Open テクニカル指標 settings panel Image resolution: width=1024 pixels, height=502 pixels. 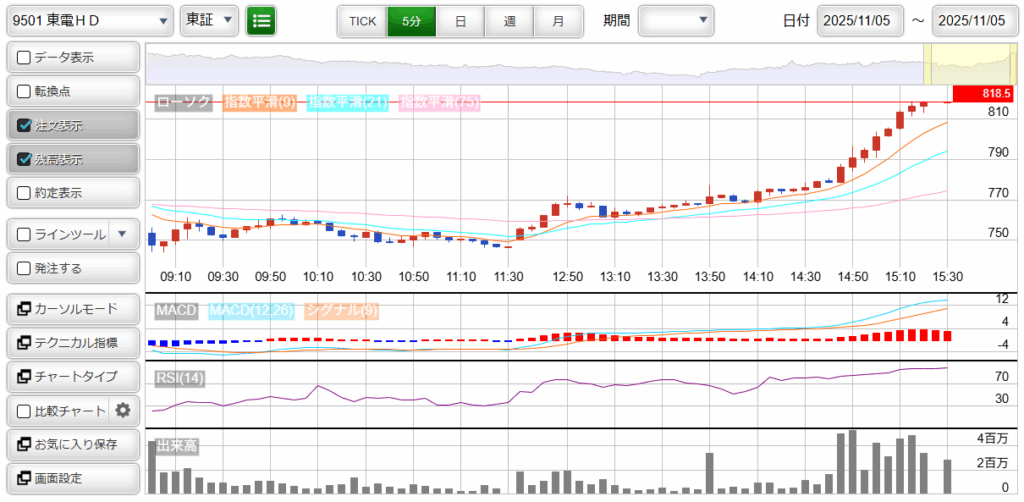[72, 342]
